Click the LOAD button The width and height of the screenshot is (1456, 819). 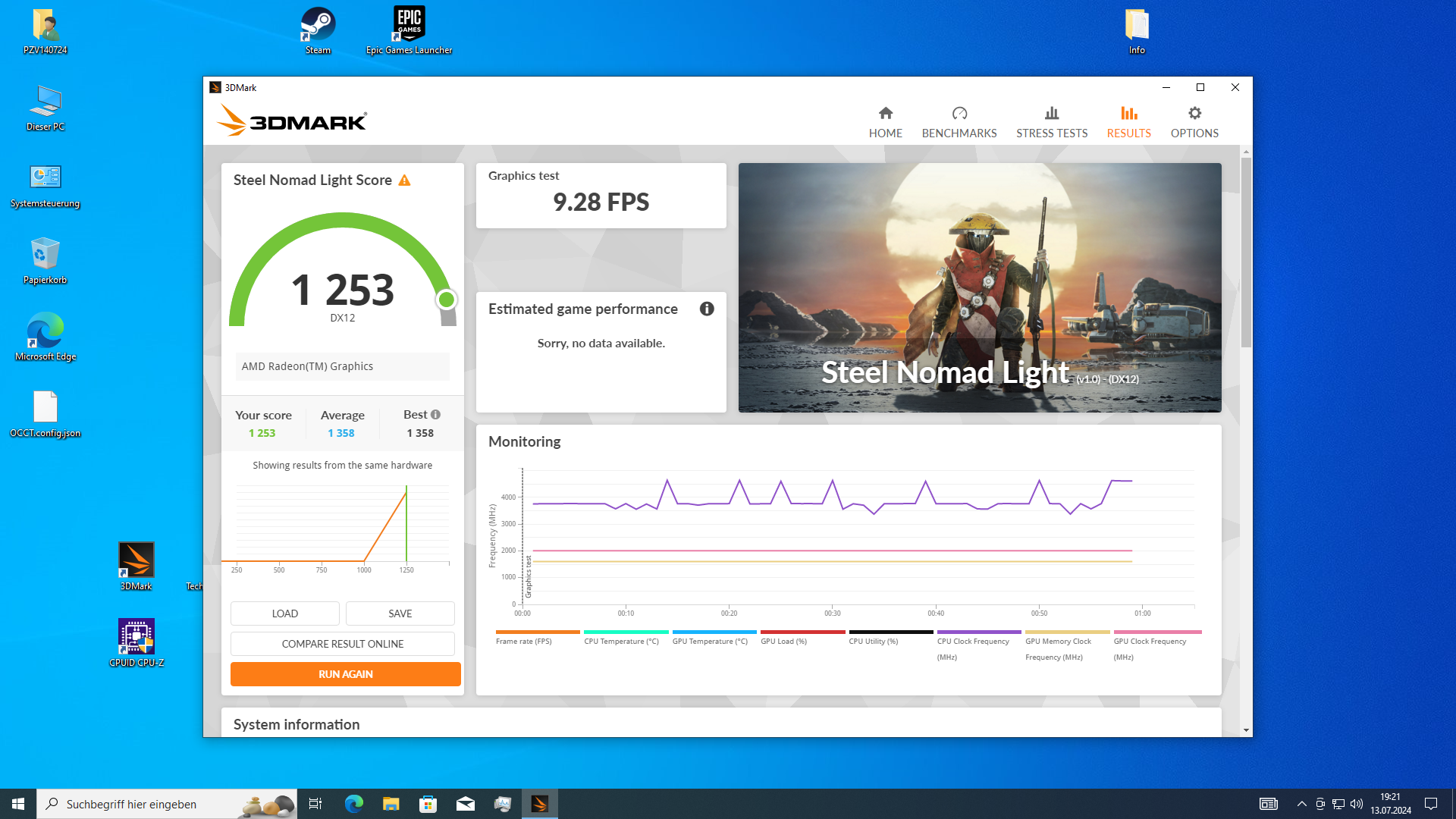pyautogui.click(x=285, y=613)
